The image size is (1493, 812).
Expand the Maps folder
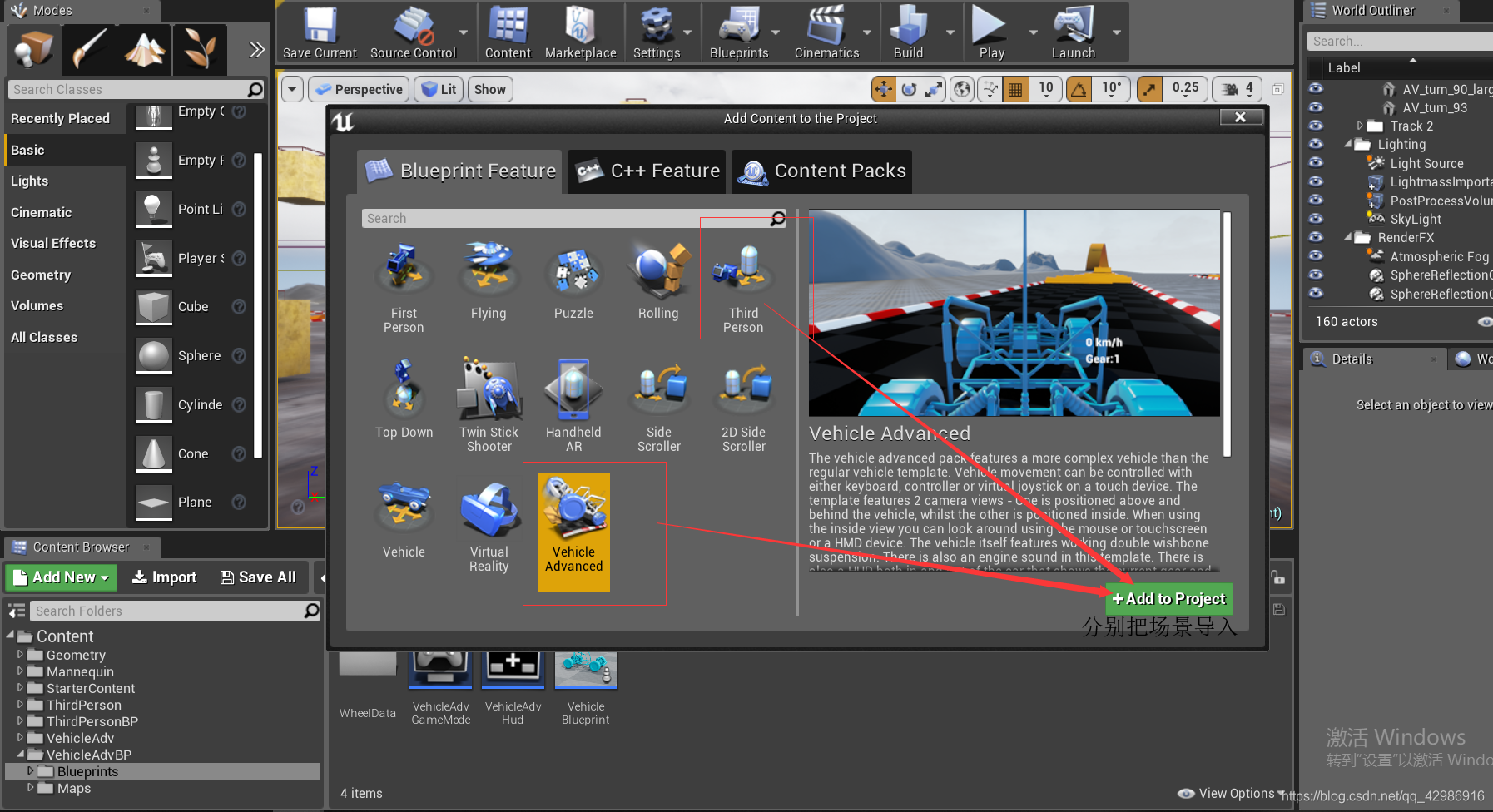click(x=32, y=787)
